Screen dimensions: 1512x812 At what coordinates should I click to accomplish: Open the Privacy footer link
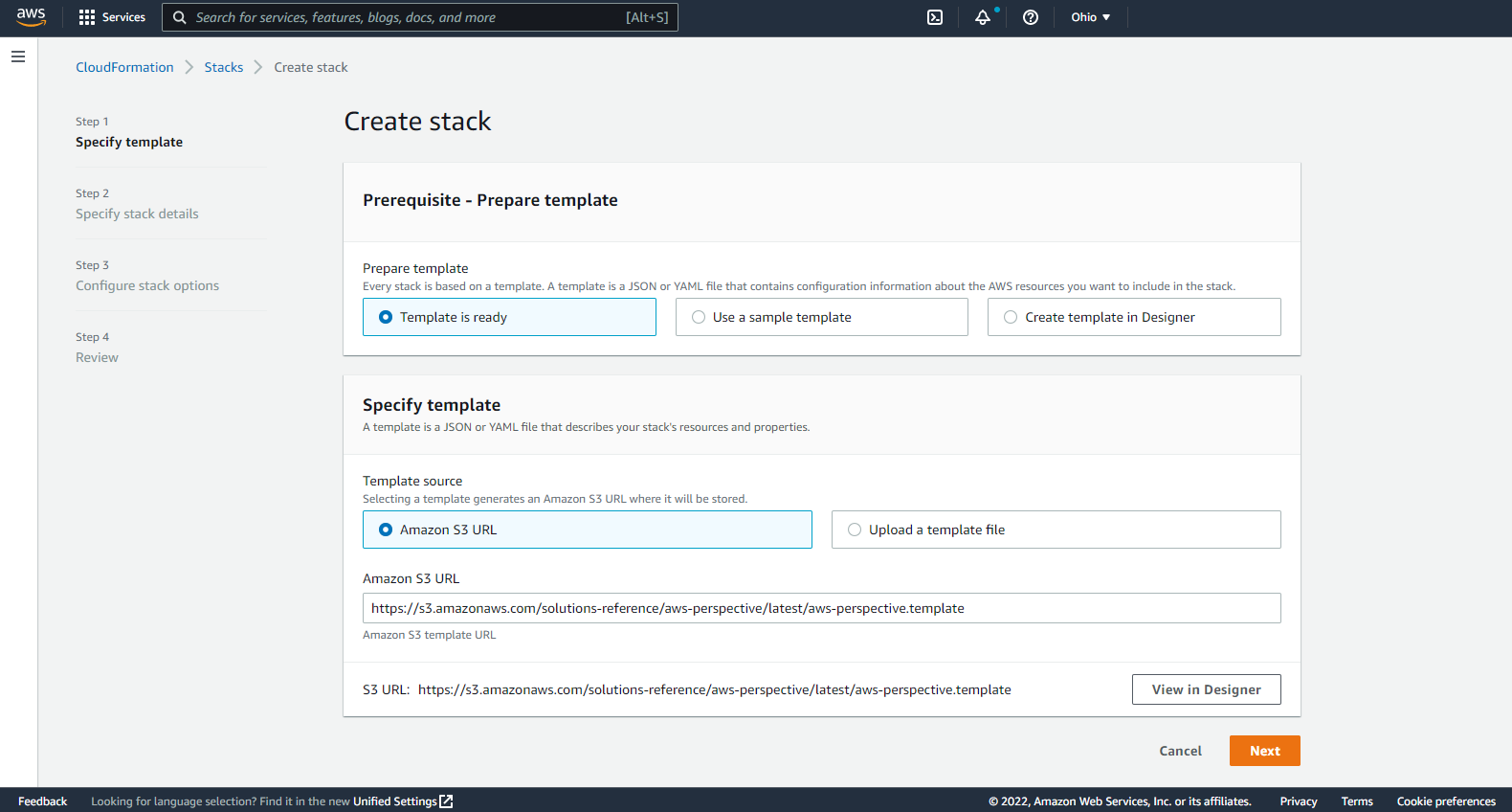click(1299, 801)
